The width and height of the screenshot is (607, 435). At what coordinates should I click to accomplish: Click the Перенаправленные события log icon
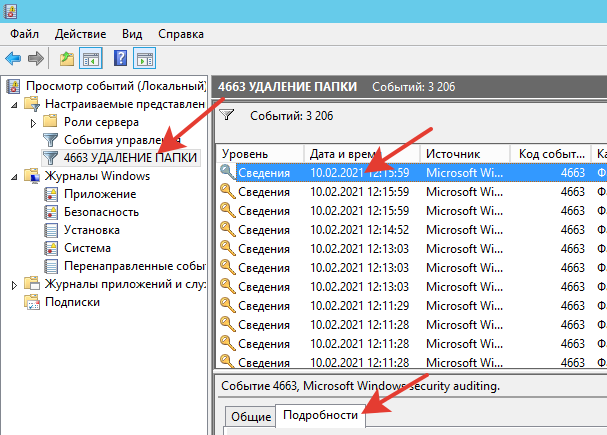point(51,266)
